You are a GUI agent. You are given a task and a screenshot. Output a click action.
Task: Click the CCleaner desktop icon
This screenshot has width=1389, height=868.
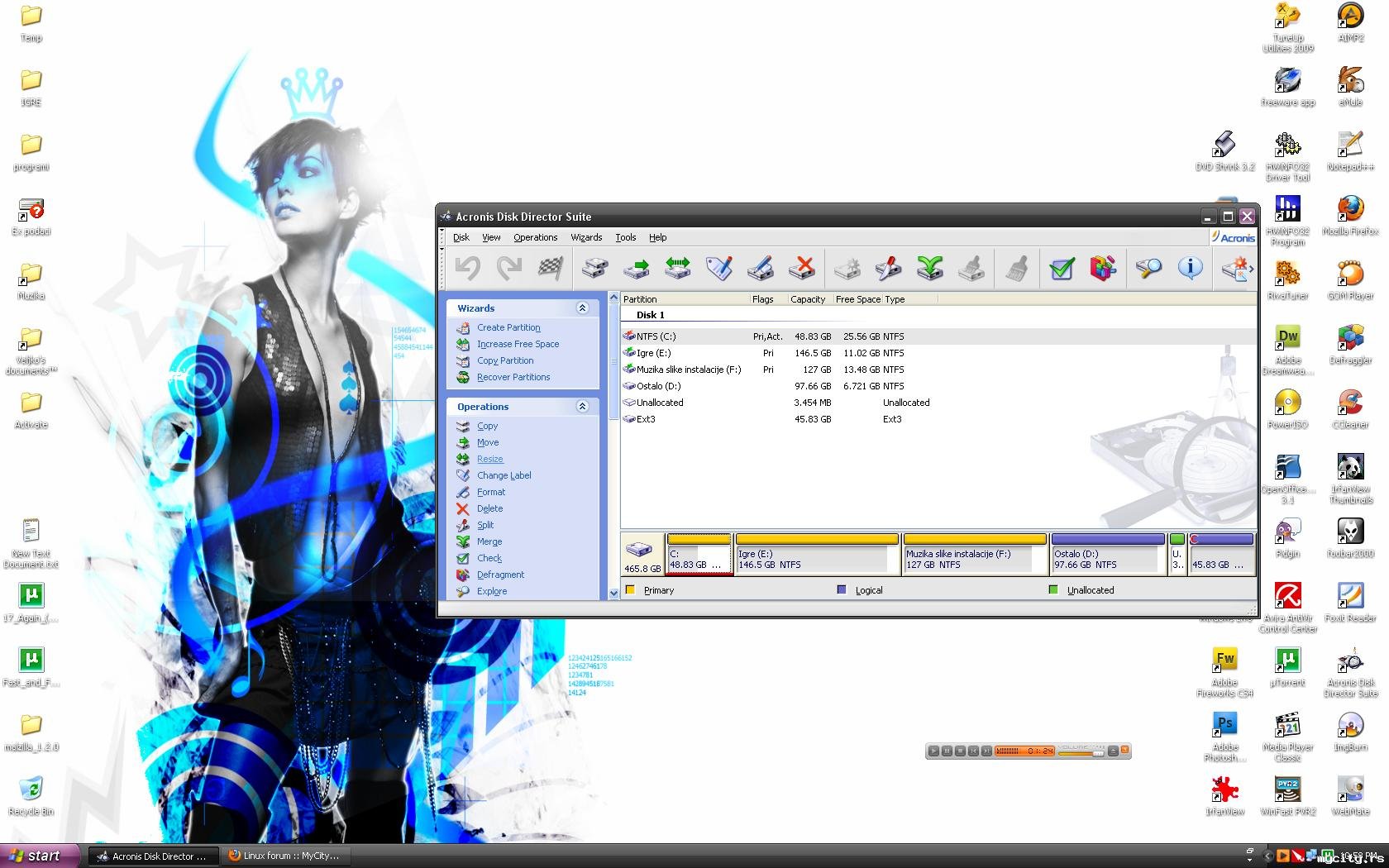point(1350,408)
